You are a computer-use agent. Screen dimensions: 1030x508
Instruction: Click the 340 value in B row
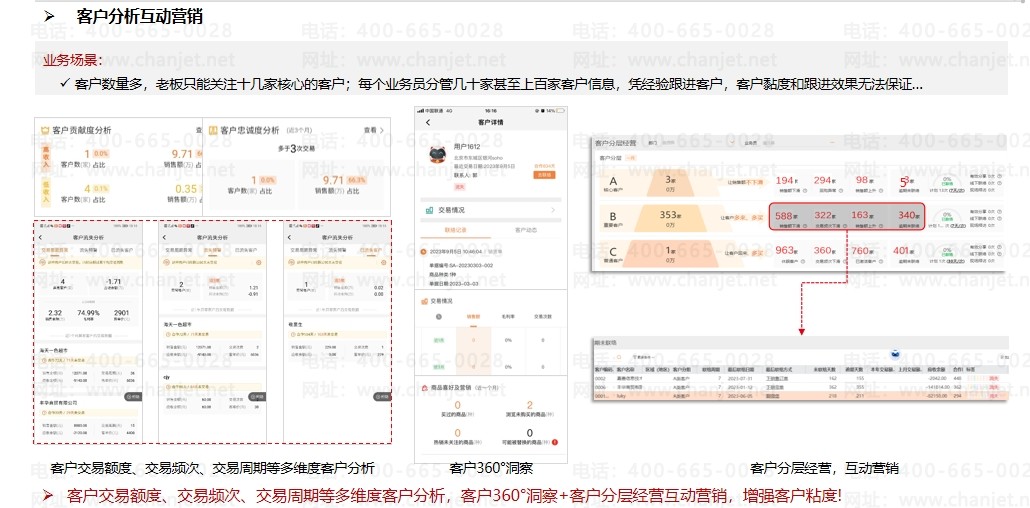point(908,215)
